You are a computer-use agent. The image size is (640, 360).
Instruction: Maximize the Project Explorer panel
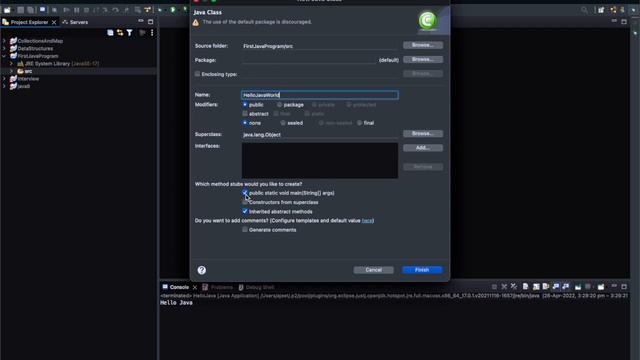[151, 22]
